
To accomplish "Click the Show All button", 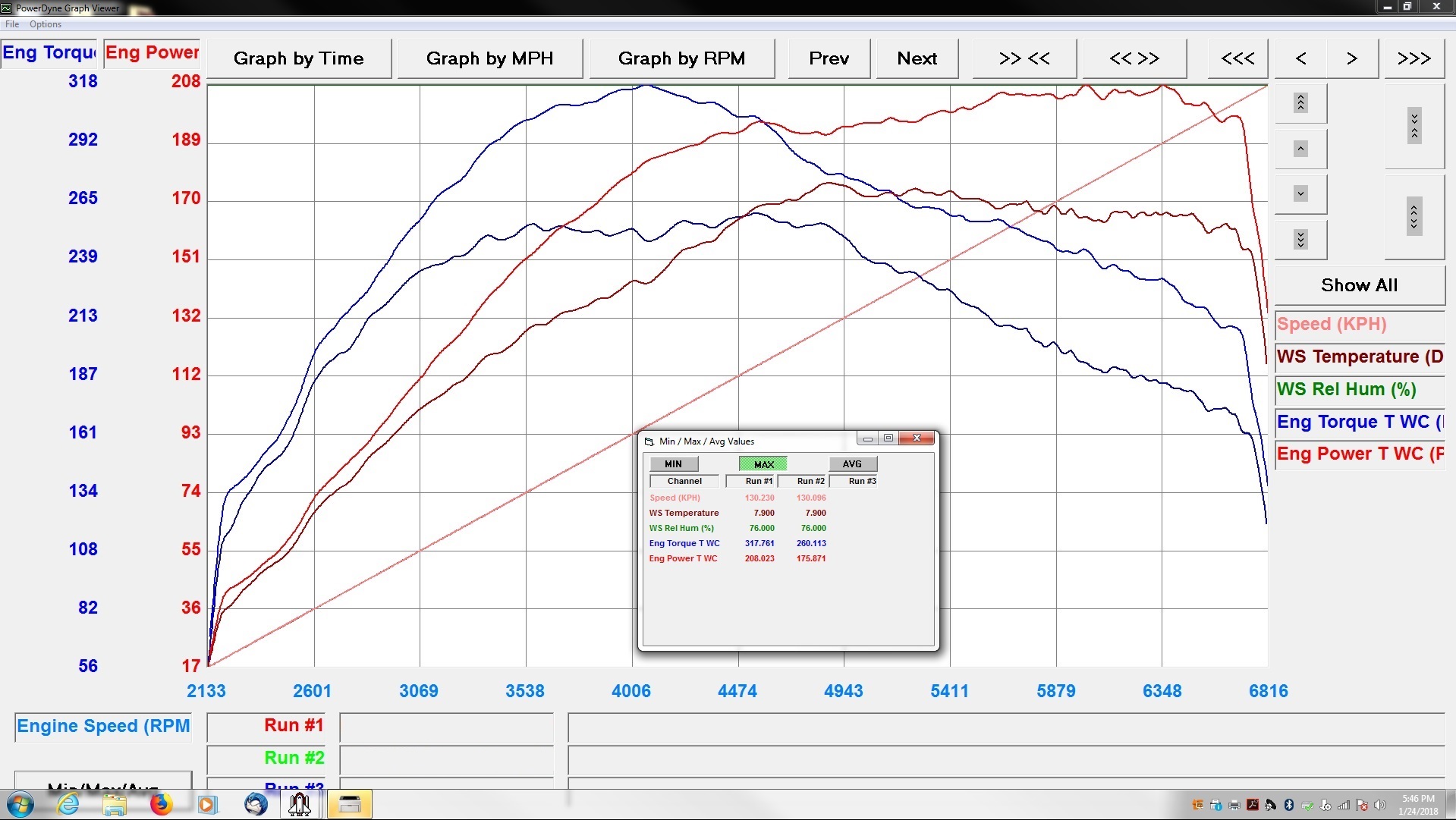I will (1359, 285).
